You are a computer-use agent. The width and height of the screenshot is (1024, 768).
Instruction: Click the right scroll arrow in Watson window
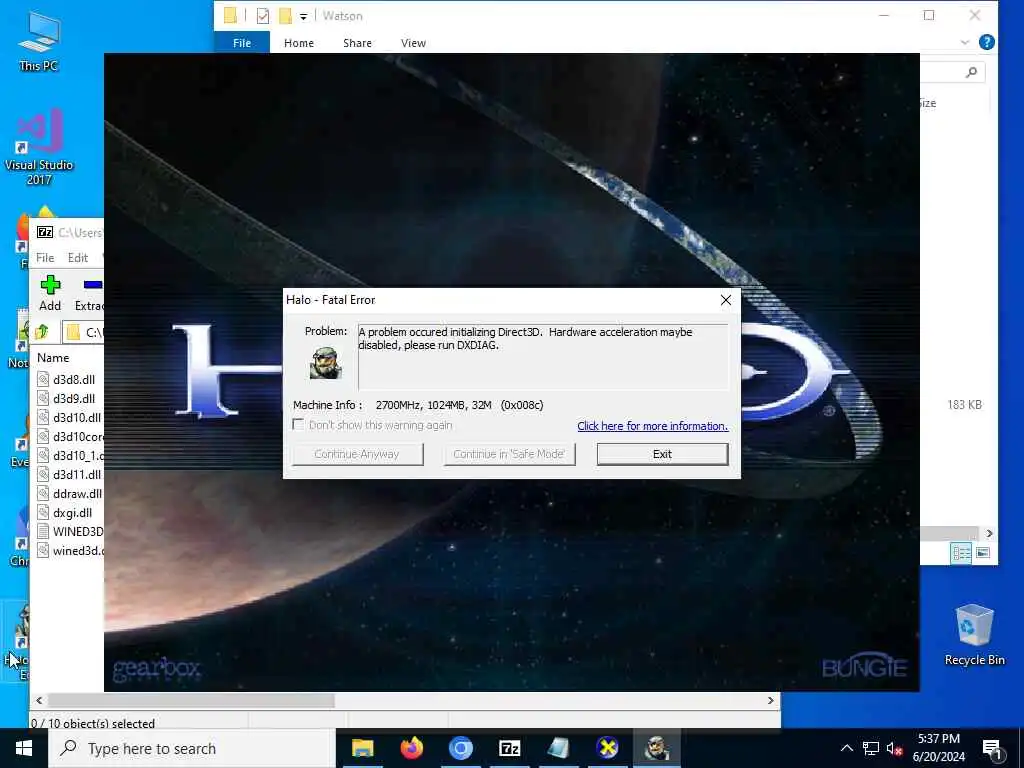[989, 534]
